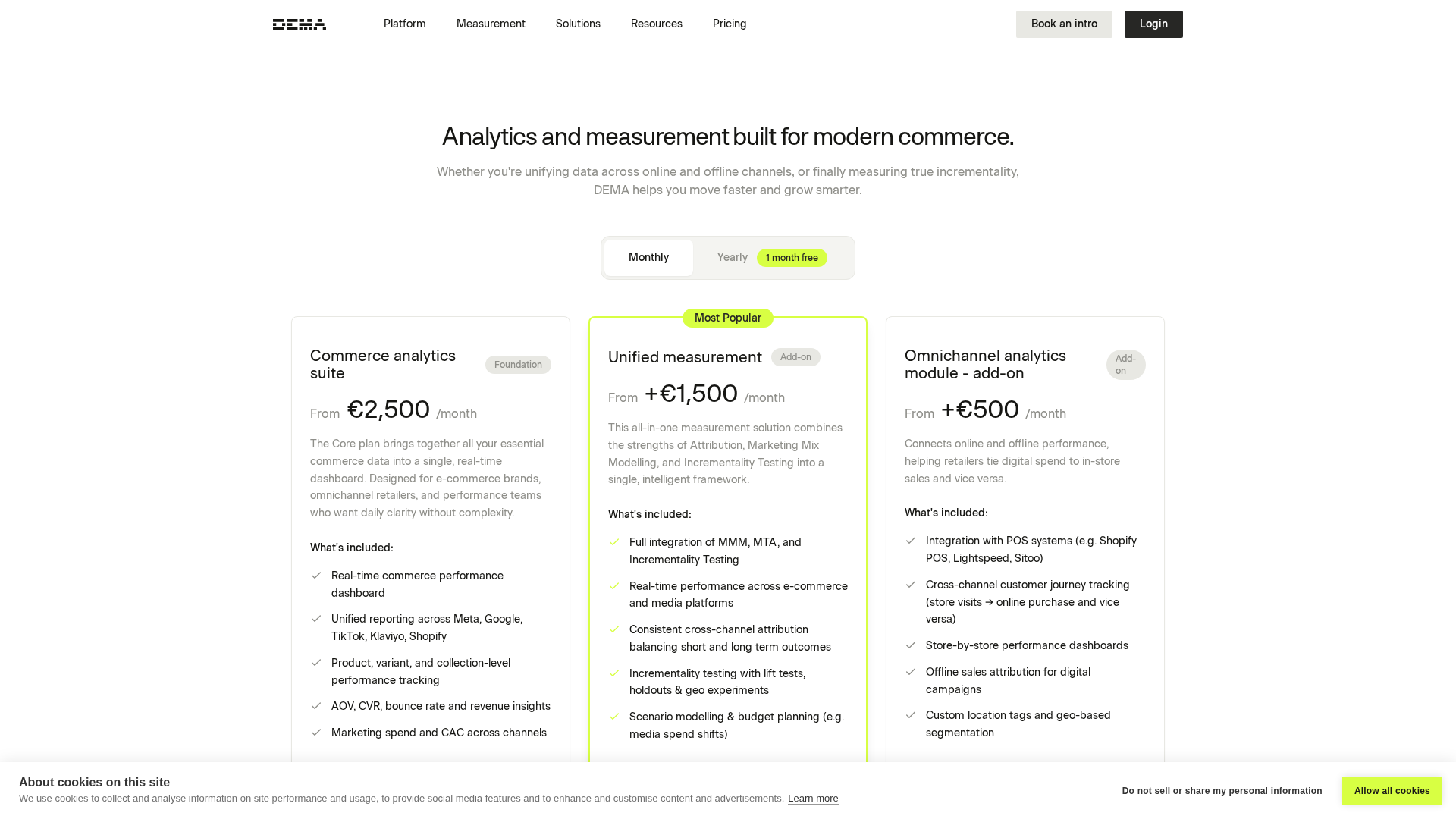The width and height of the screenshot is (1456, 819).
Task: Click checkmark next to Store-by-store performance dashboards
Action: pos(911,645)
